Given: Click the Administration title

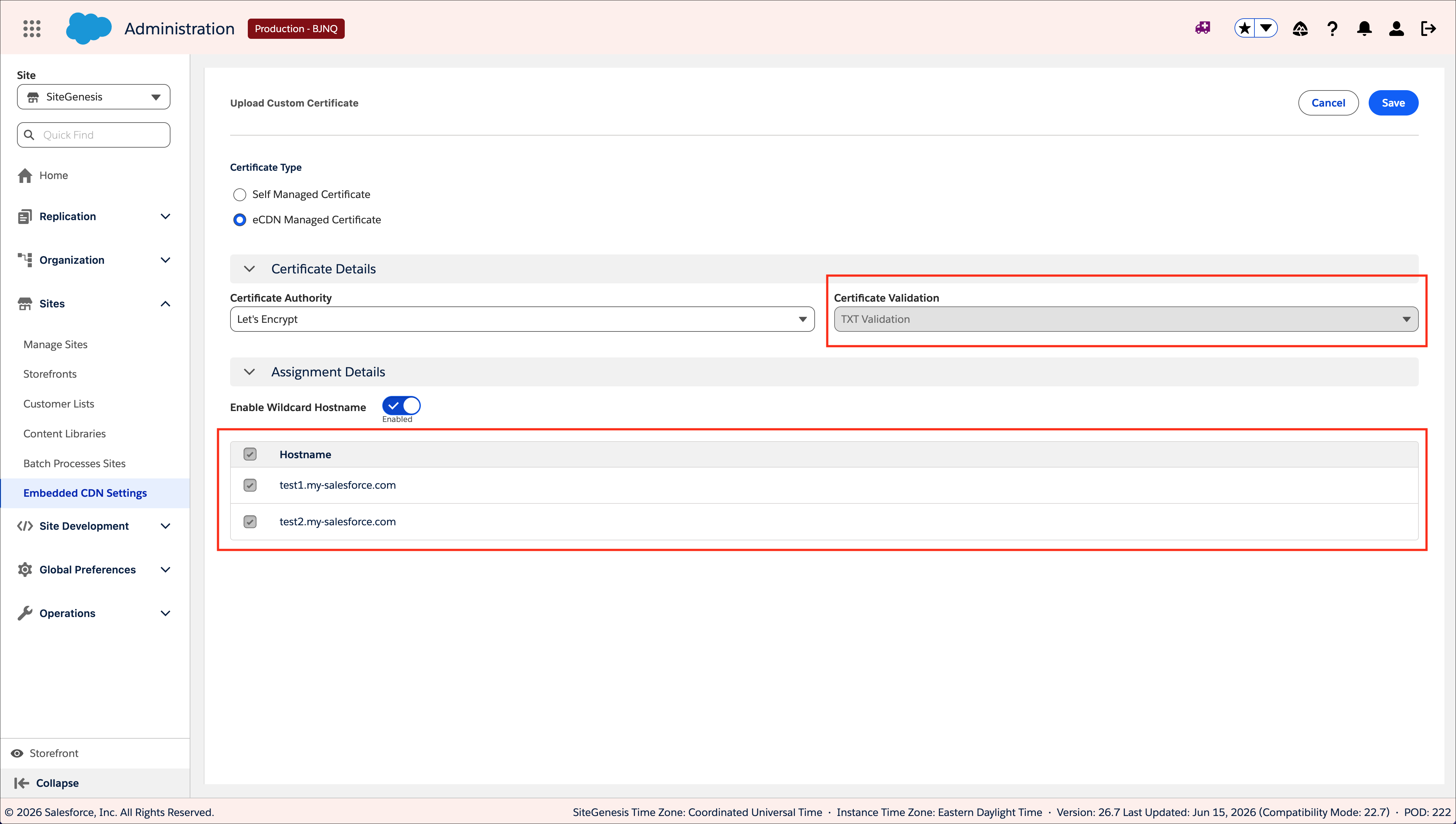Looking at the screenshot, I should pyautogui.click(x=179, y=29).
